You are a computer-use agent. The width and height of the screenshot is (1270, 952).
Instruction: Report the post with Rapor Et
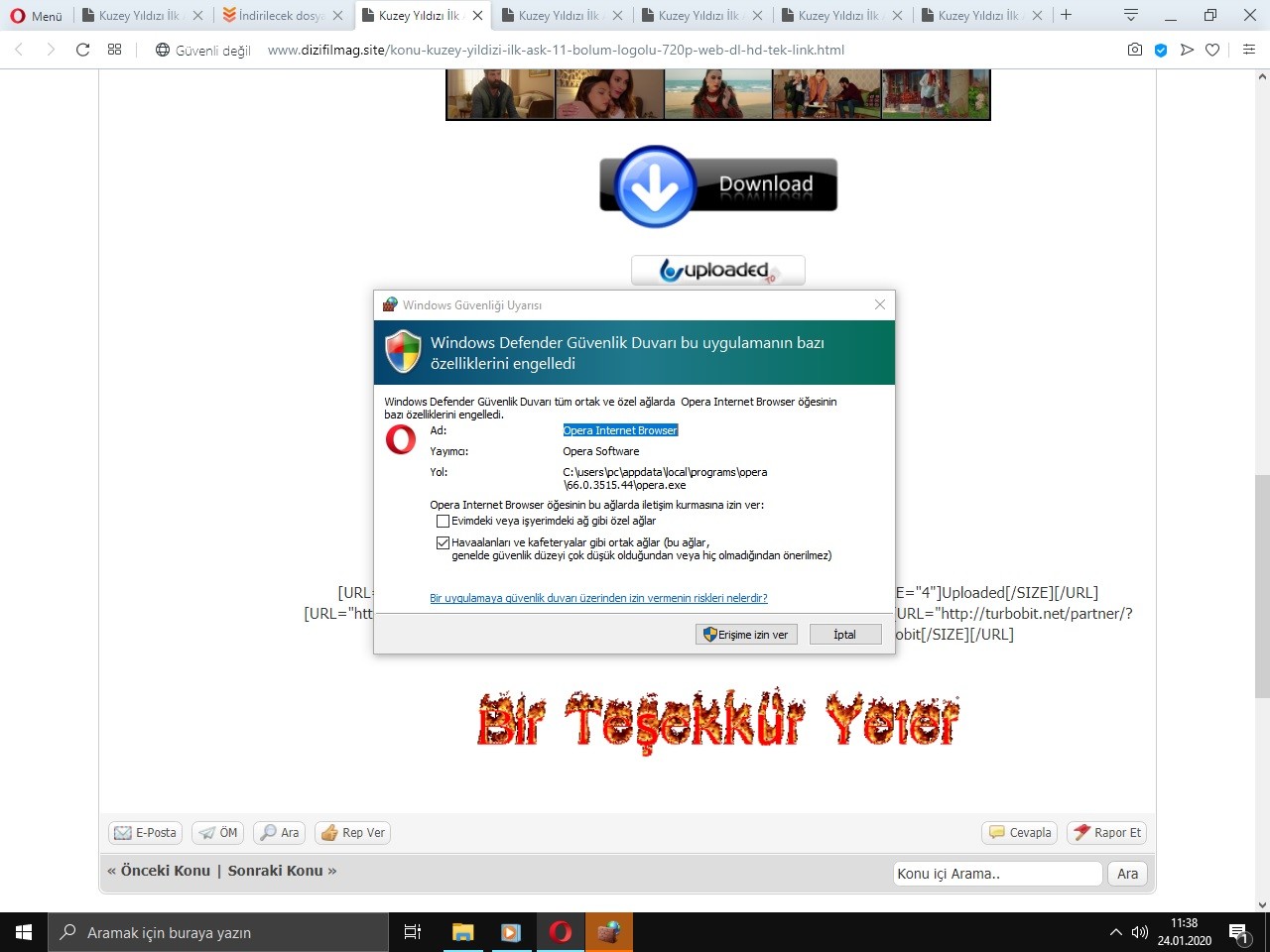[1107, 833]
